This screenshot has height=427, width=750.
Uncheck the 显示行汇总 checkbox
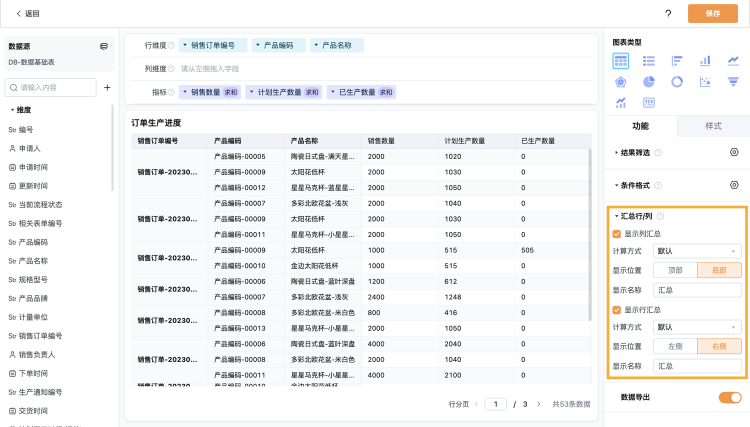point(617,310)
